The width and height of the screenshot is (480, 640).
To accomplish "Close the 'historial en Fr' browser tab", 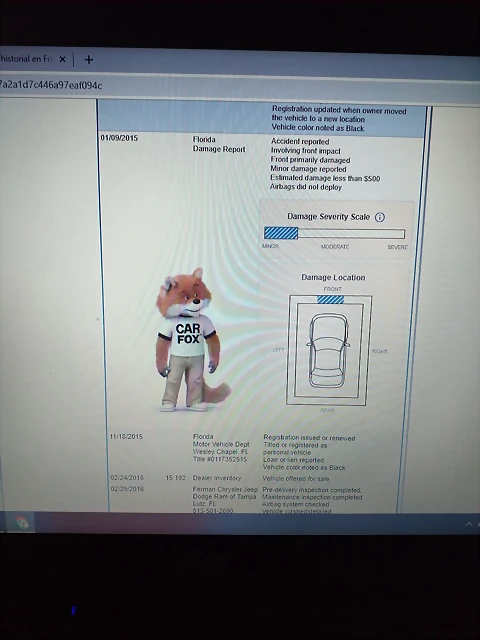I will [x=62, y=59].
